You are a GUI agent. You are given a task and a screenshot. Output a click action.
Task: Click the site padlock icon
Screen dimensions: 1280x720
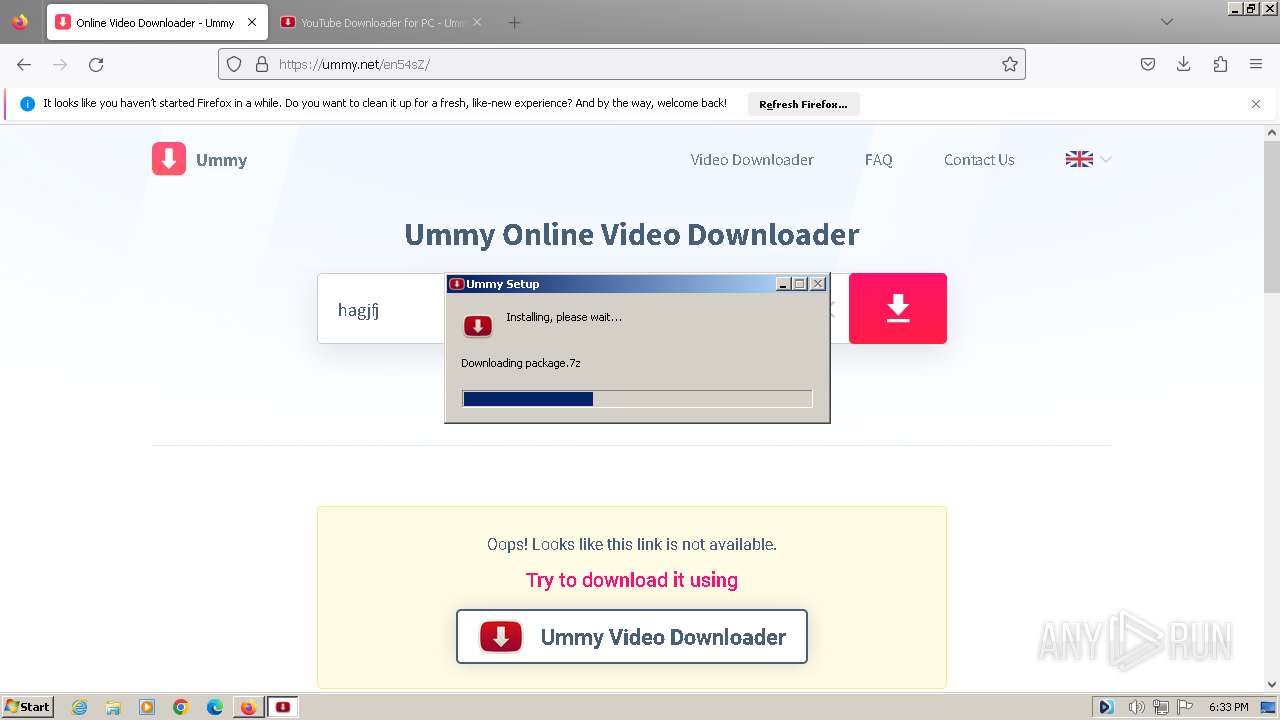[262, 64]
